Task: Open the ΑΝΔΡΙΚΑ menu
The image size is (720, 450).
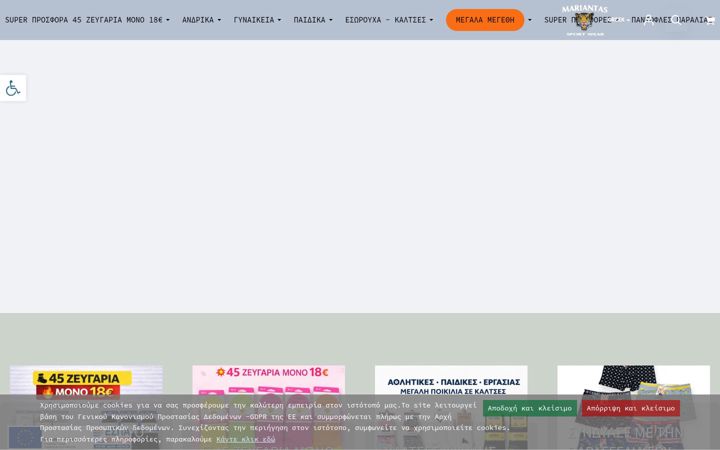Action: coord(201,20)
